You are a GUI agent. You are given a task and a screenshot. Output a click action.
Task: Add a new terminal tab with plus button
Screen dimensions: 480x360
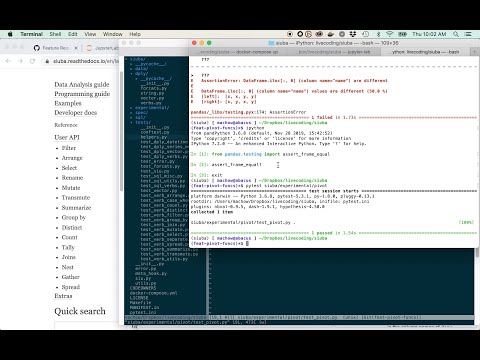pos(475,52)
